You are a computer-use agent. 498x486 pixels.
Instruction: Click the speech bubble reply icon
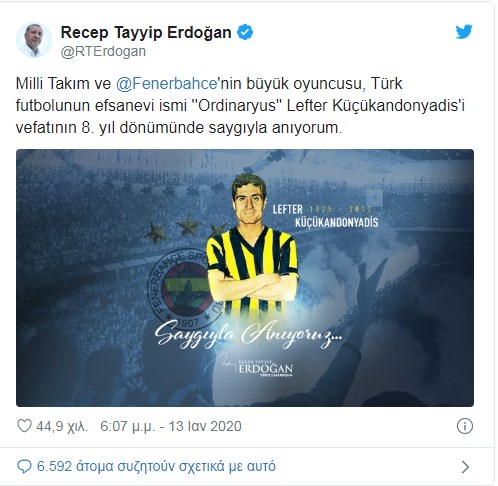(x=24, y=466)
